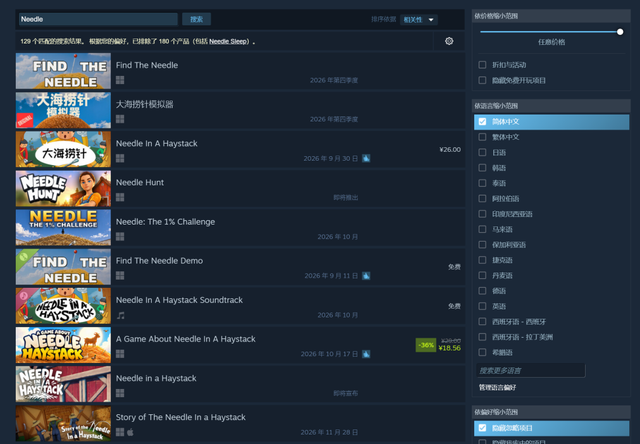This screenshot has width=640, height=444.
Task: Check 阿拉伯语 language filter
Action: click(x=482, y=198)
